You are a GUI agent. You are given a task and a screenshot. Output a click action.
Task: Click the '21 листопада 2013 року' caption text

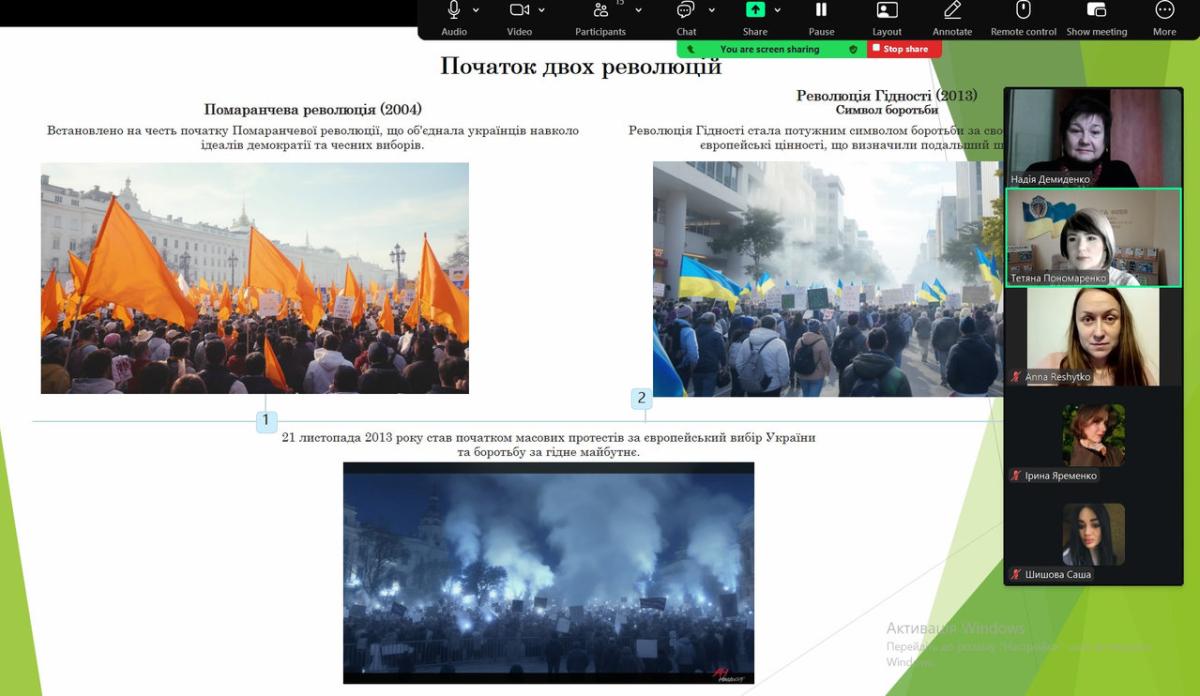548,445
